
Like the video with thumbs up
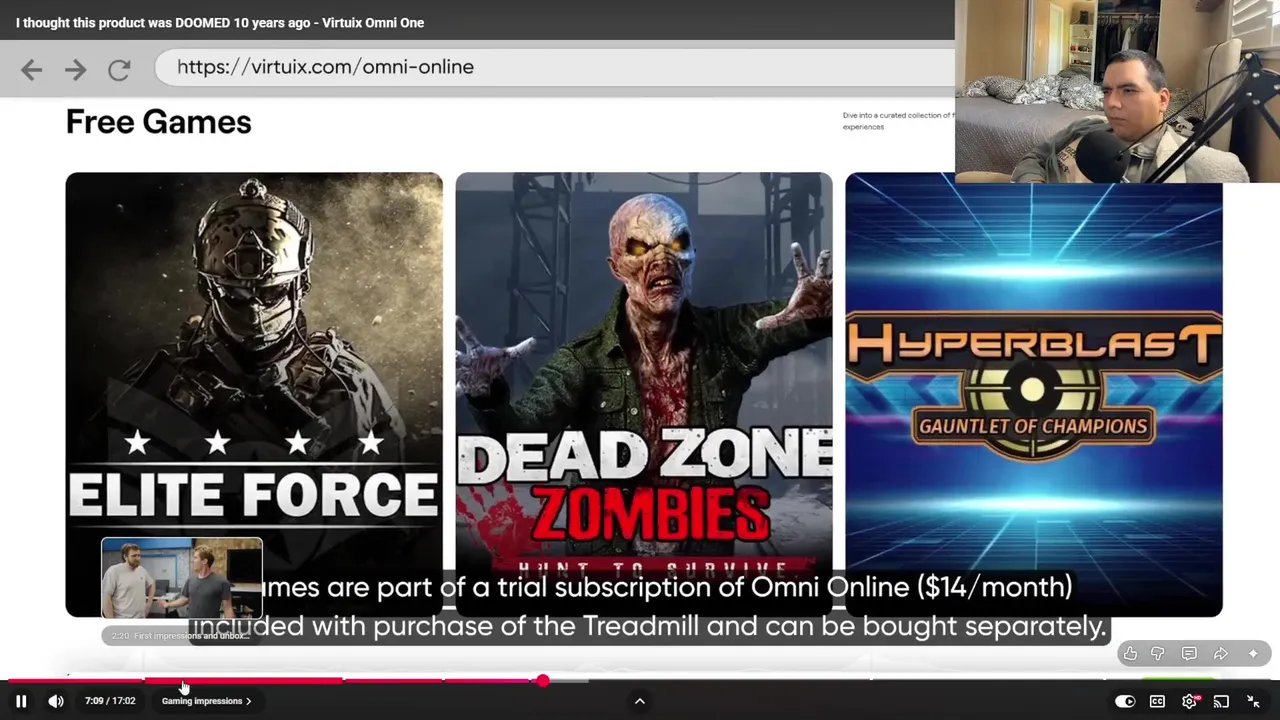point(1130,653)
